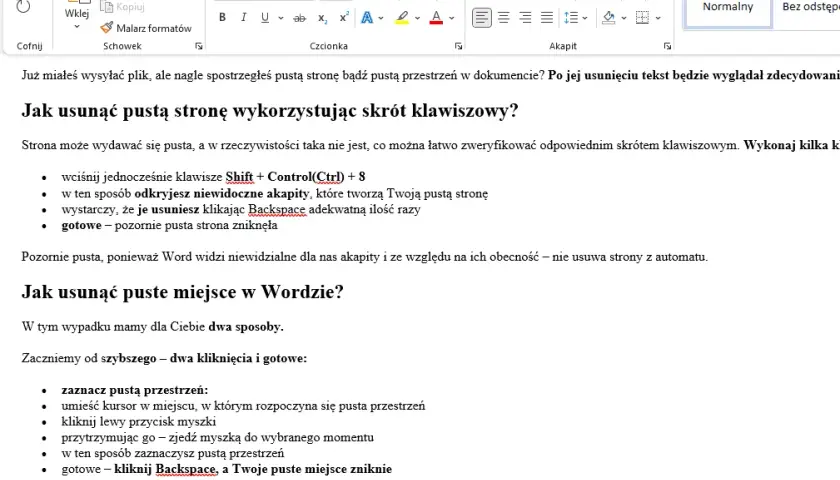
Task: Click the underlined word Shift
Action: pyautogui.click(x=239, y=177)
